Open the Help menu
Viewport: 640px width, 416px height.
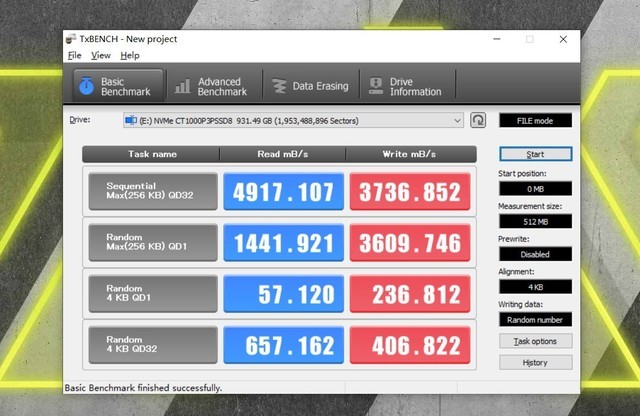click(130, 56)
